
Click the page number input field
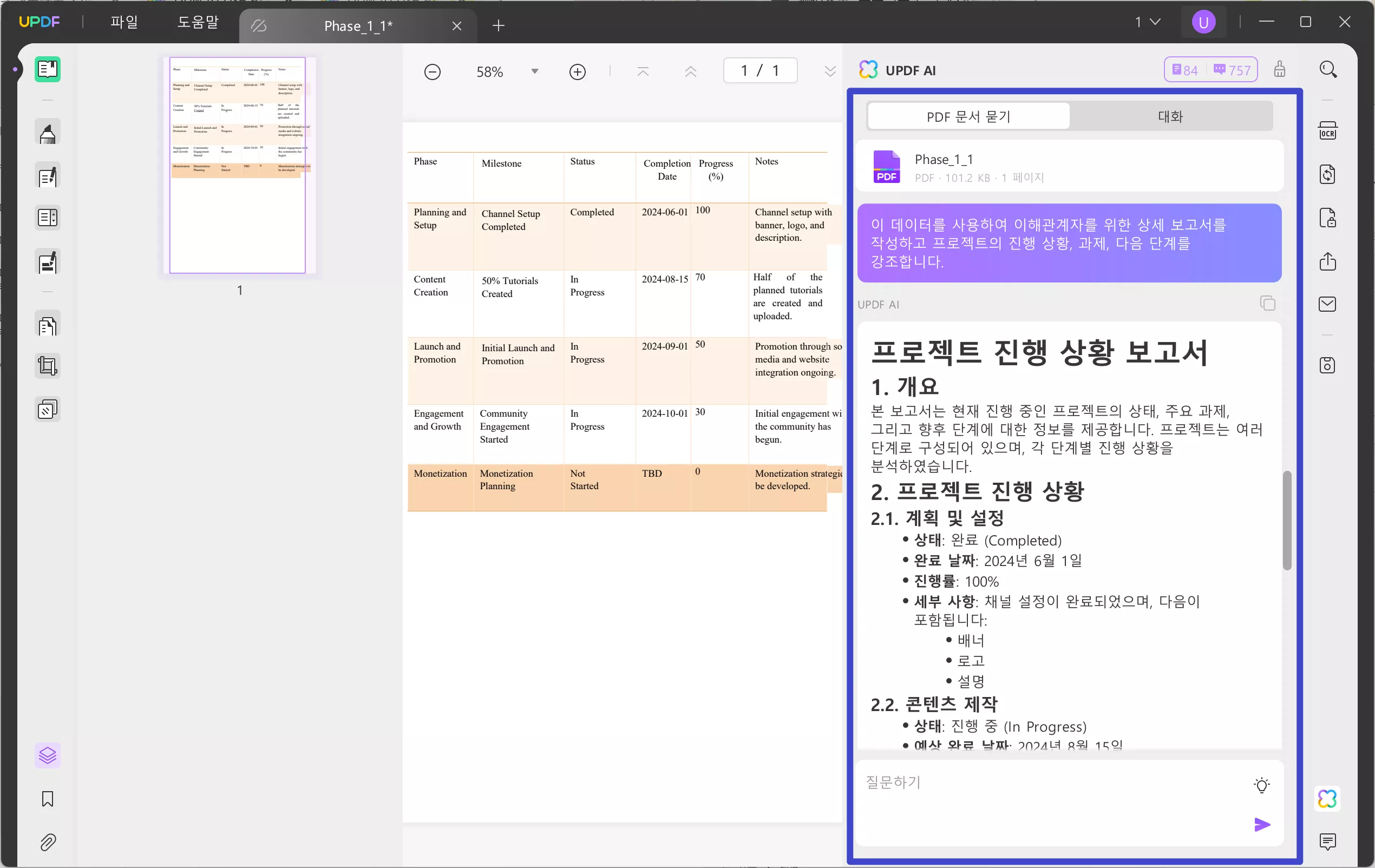coord(760,71)
